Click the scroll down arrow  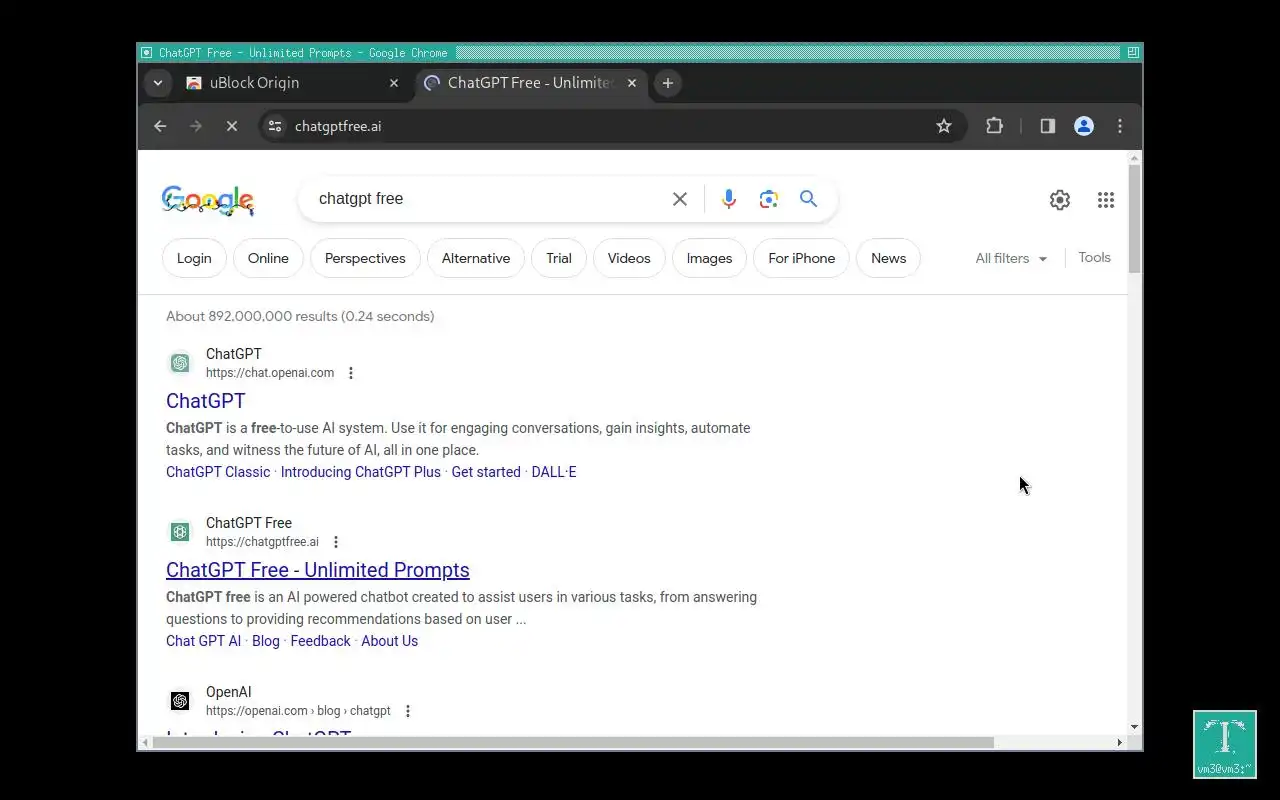pos(1134,727)
